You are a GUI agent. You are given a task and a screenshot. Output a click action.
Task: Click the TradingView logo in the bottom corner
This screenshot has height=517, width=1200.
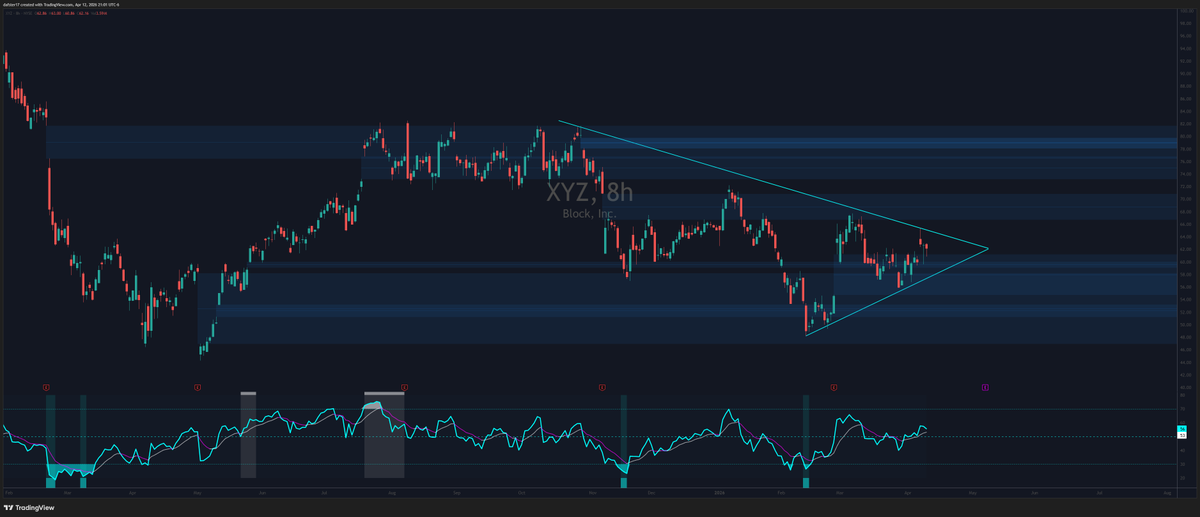(27, 507)
